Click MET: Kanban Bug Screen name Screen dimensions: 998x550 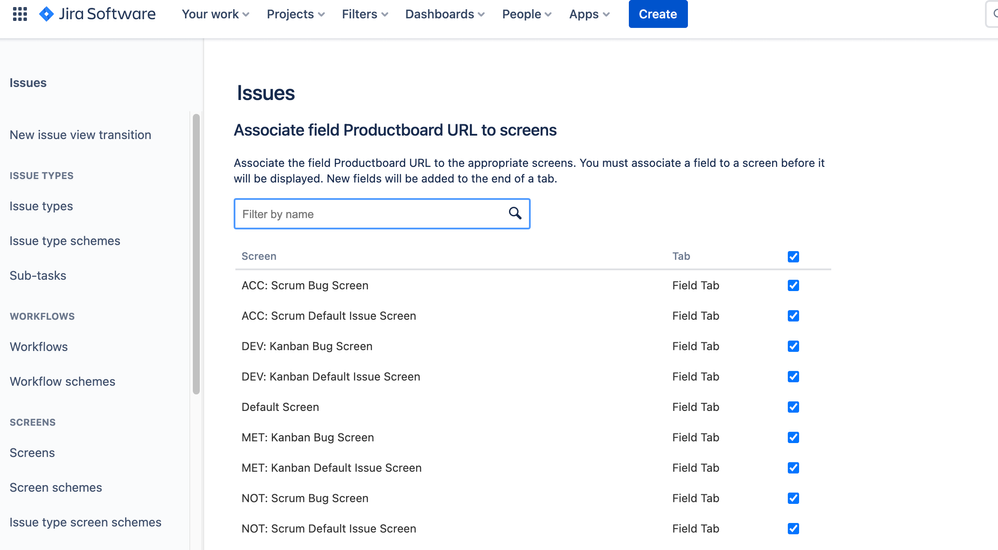pyautogui.click(x=307, y=437)
